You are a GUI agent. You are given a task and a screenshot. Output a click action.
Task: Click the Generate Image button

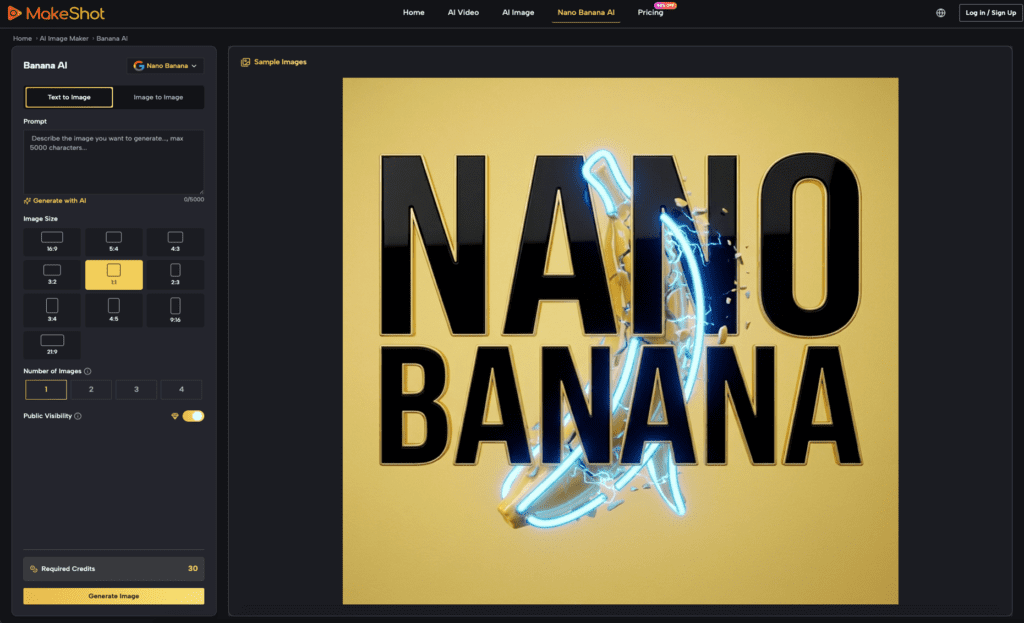[x=113, y=595]
